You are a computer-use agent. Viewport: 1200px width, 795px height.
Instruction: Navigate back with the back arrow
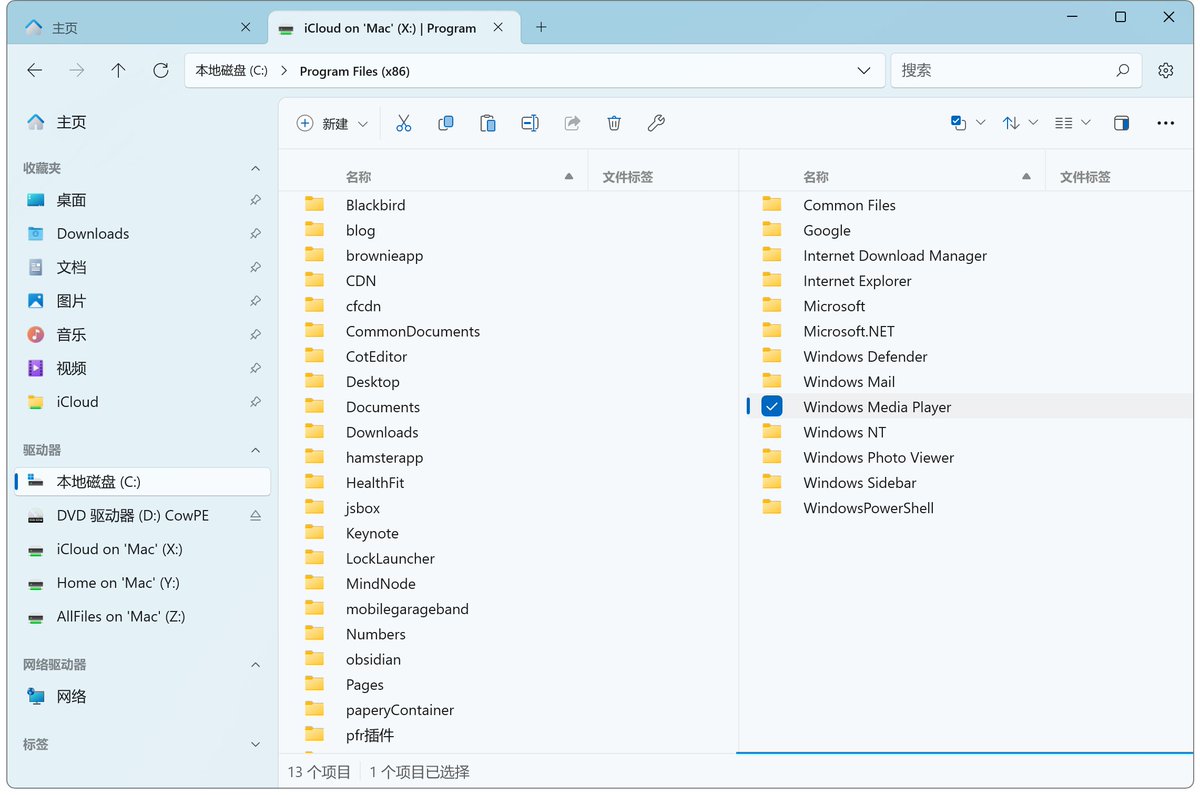(35, 70)
